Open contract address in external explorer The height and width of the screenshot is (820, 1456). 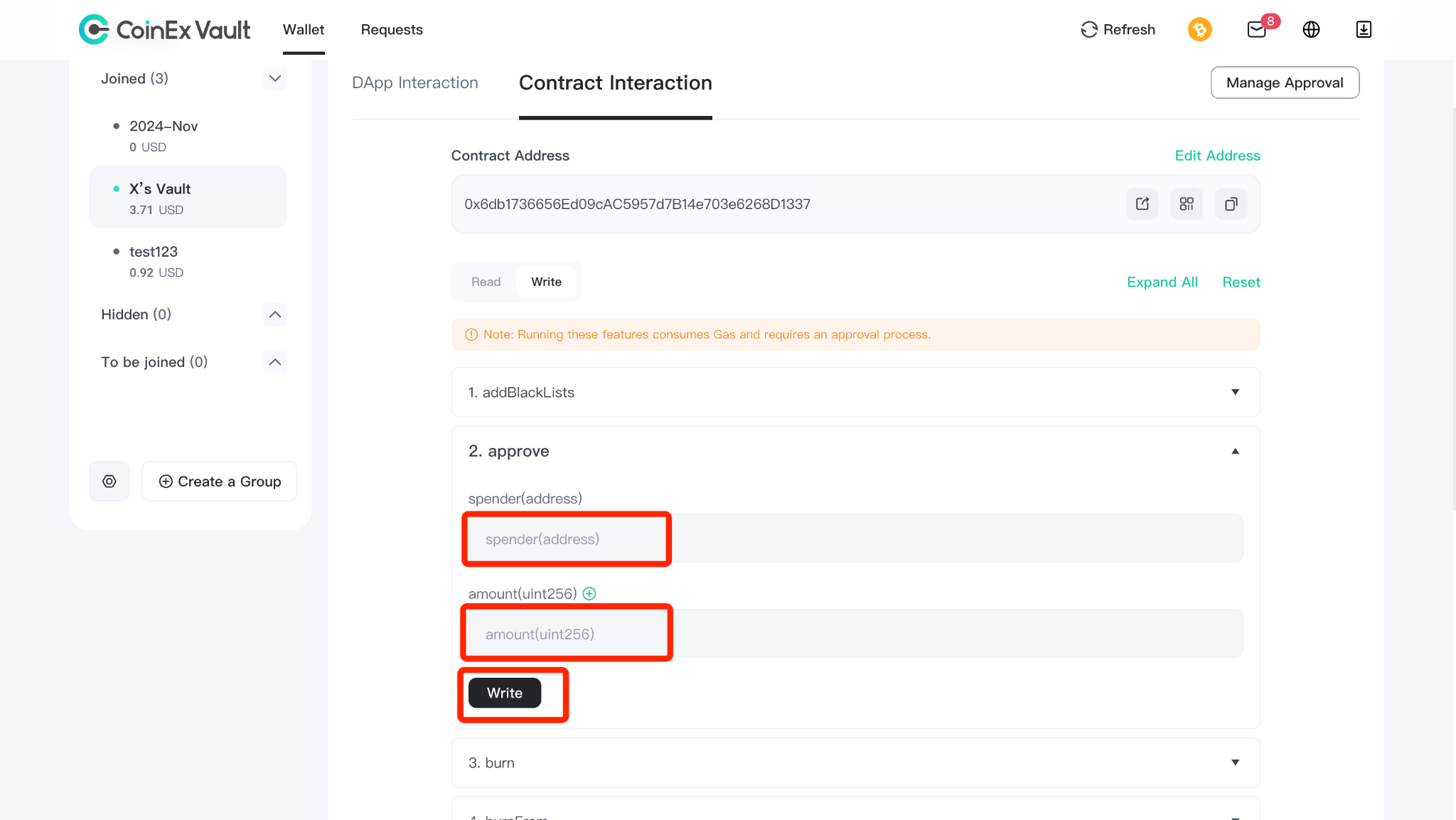(x=1142, y=204)
